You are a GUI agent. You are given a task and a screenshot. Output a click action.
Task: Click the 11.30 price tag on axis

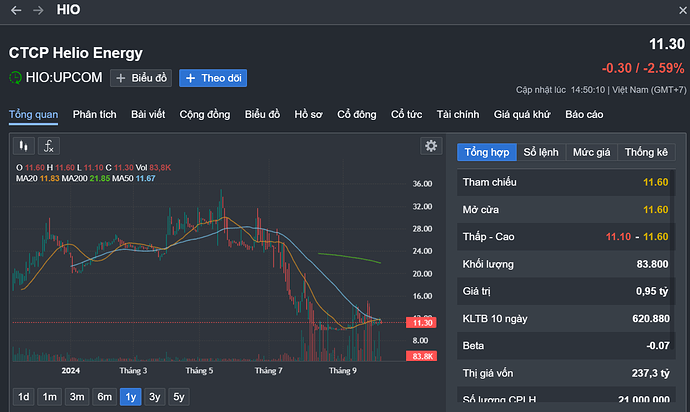coord(422,323)
